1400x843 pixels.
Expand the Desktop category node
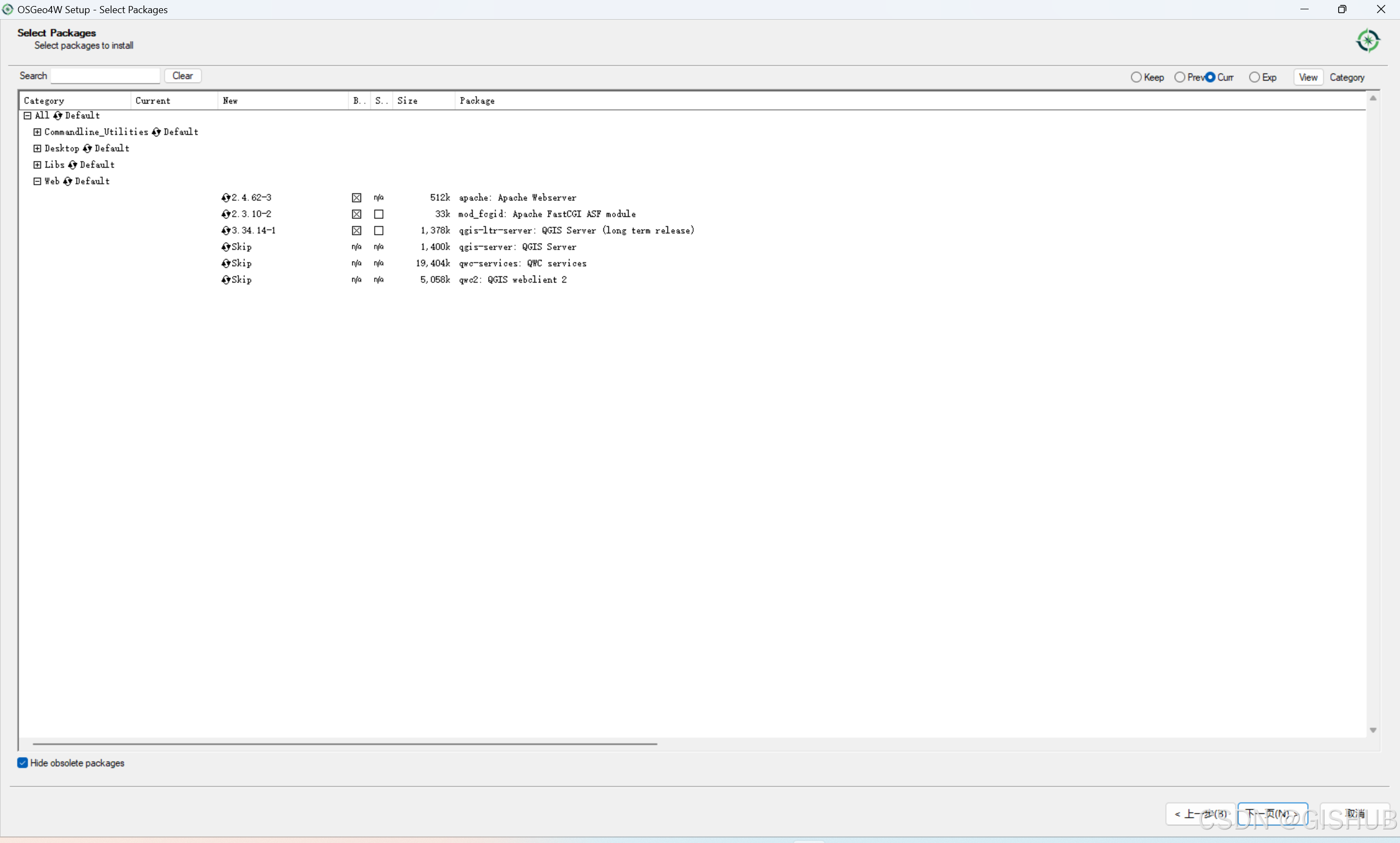37,148
